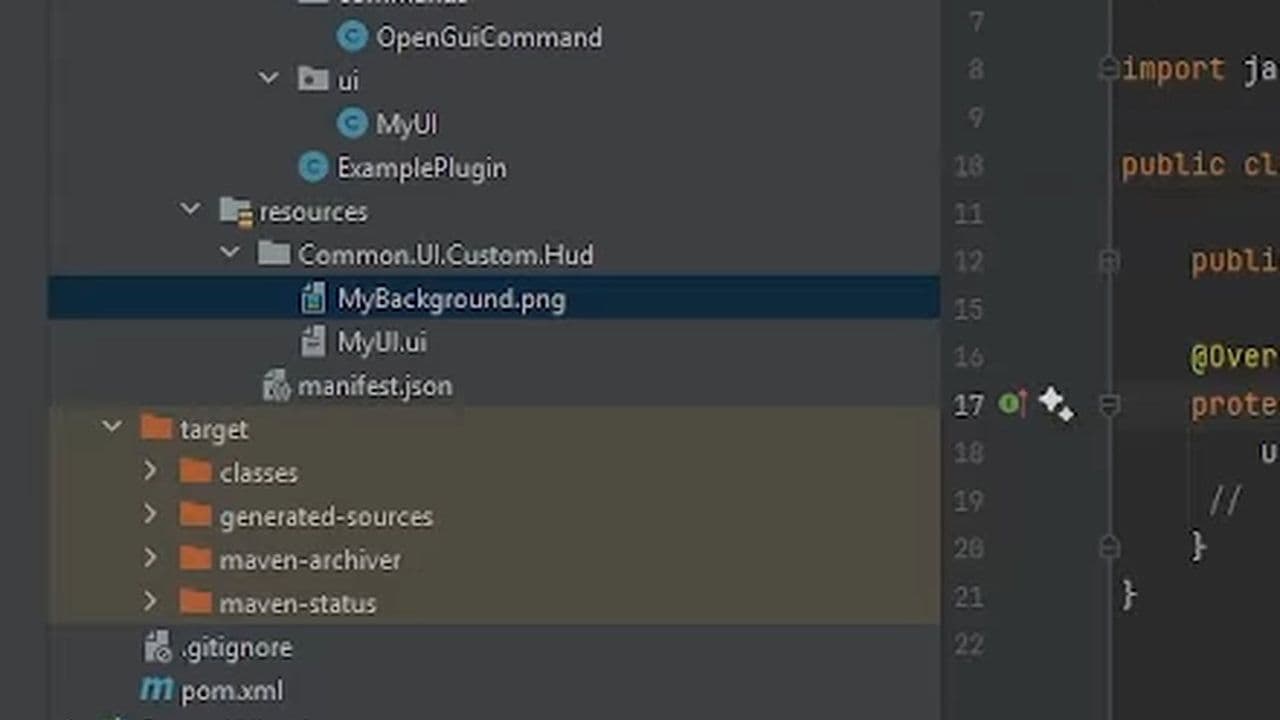
Task: Click the ExamplePlugin class icon
Action: pyautogui.click(x=313, y=167)
